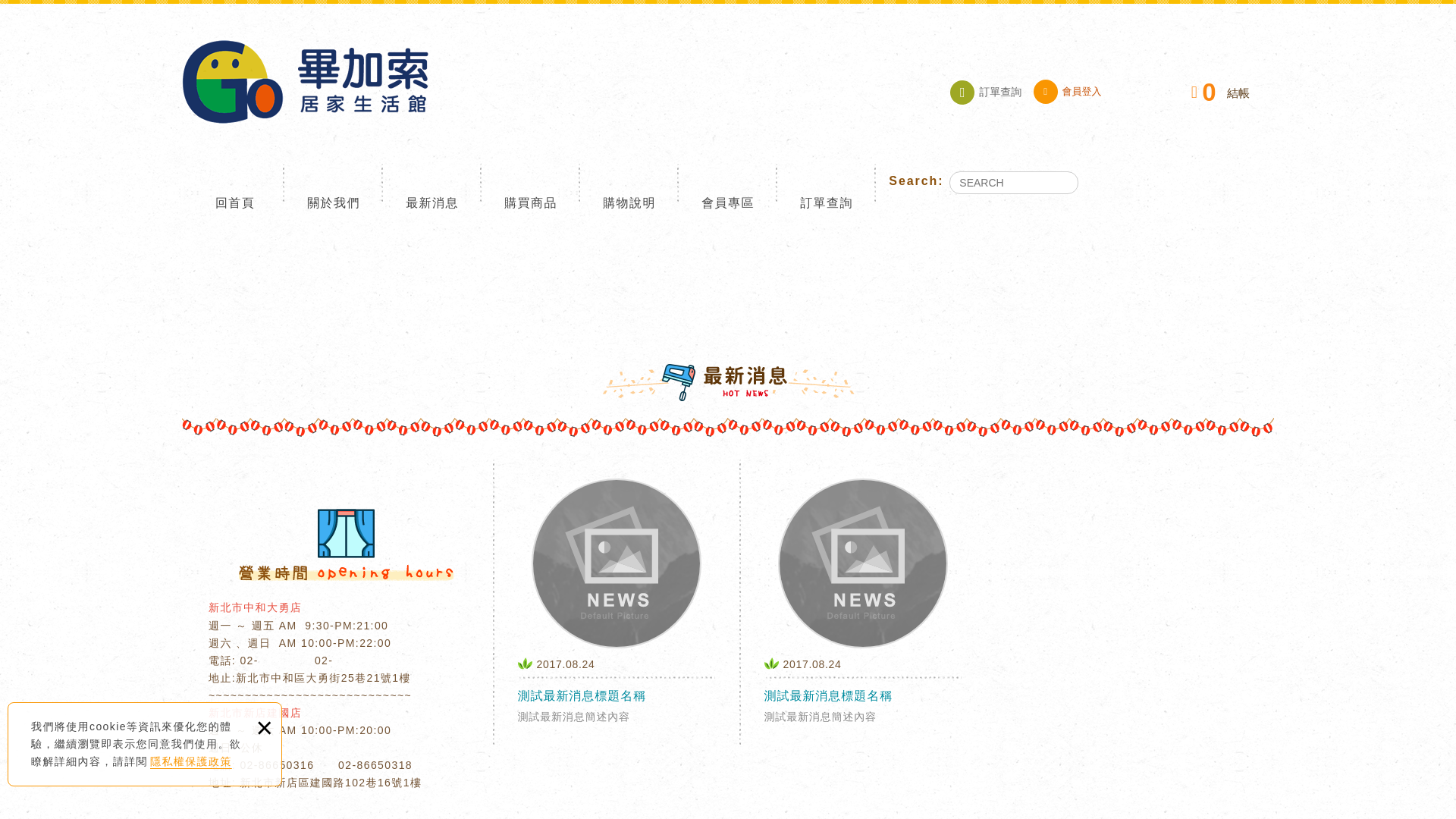Click the 最新消息 HOT NEWS heading
Viewport: 1456px width, 819px height.
[x=728, y=382]
